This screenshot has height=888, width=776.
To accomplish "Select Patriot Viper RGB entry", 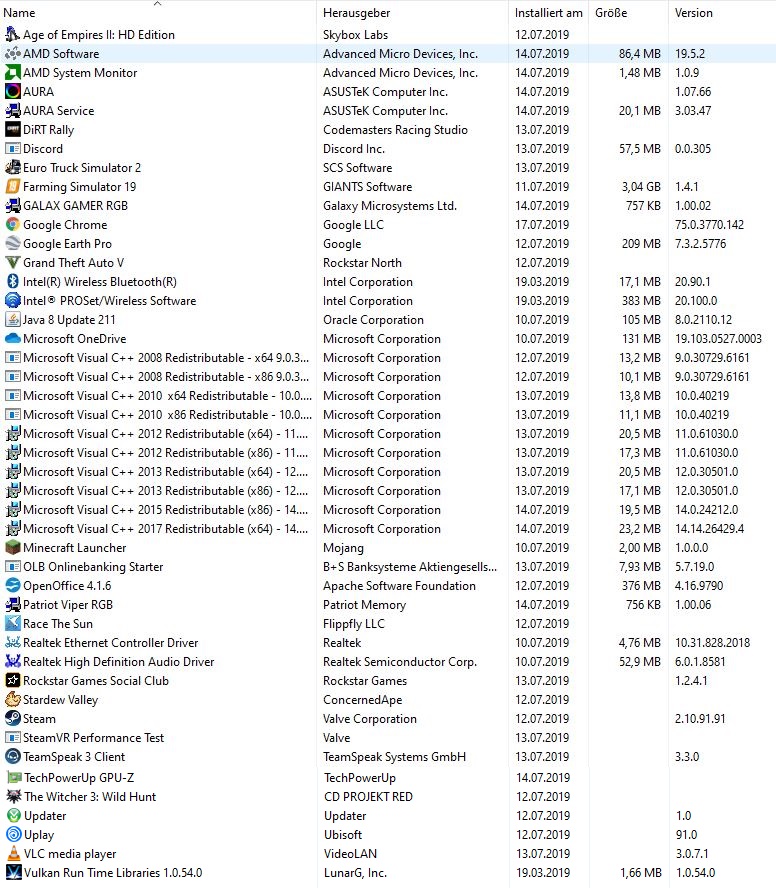I will tap(388, 605).
